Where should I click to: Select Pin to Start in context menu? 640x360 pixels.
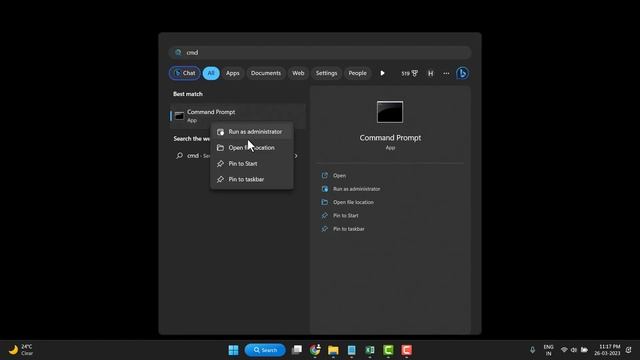pos(252,164)
